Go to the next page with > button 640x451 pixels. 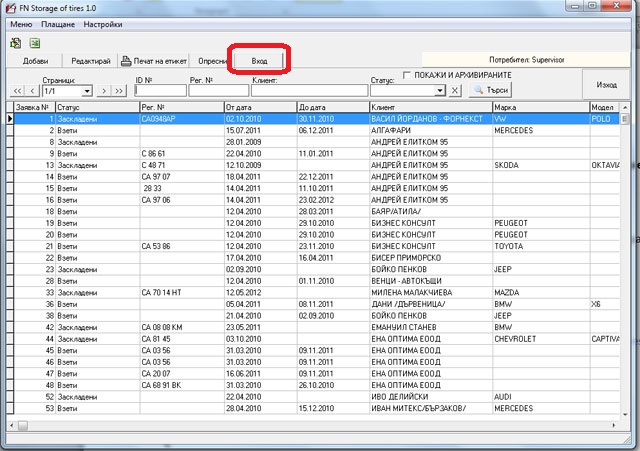click(105, 91)
